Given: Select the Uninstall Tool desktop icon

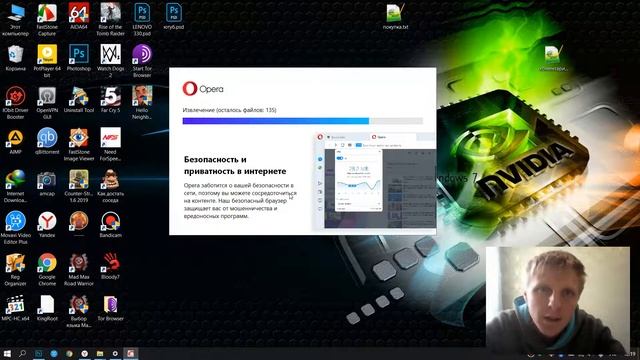Looking at the screenshot, I should (x=79, y=100).
